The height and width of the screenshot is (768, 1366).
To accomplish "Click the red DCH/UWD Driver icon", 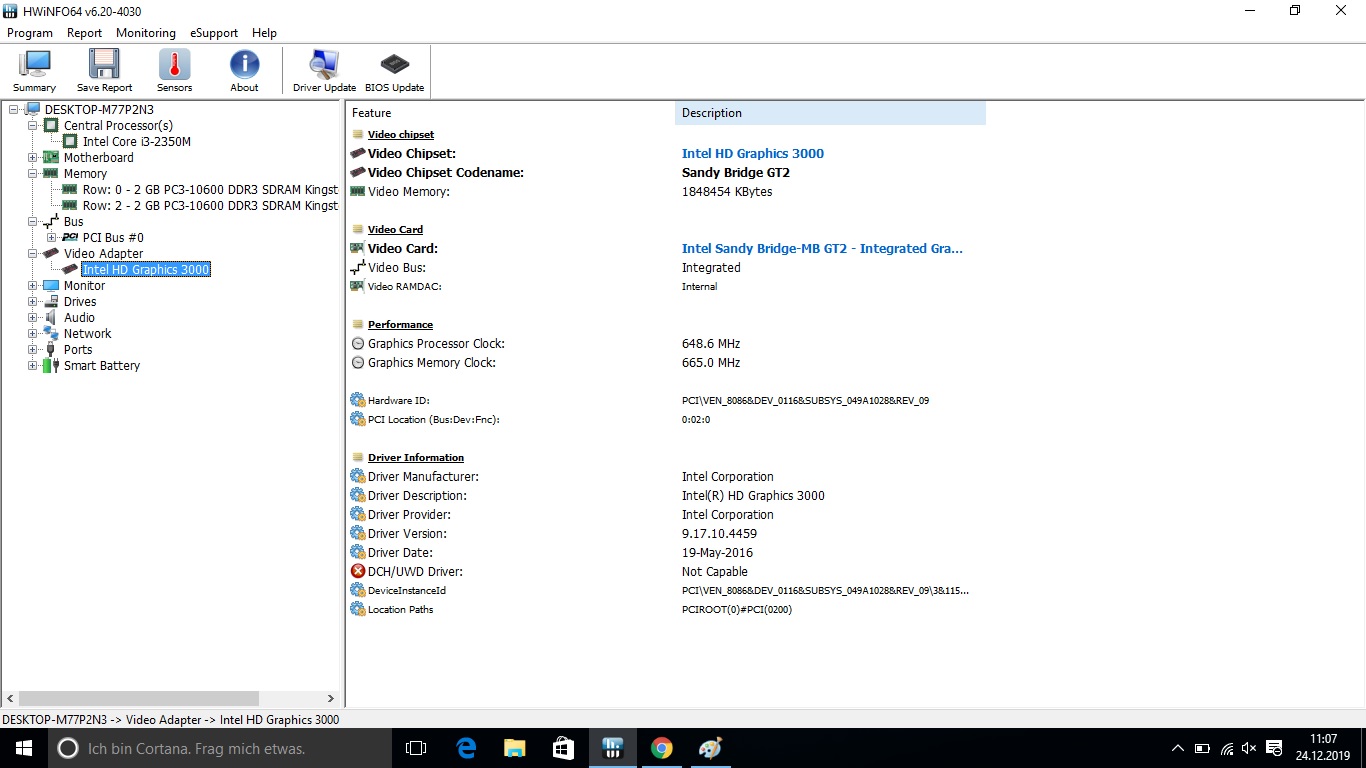I will [x=358, y=572].
